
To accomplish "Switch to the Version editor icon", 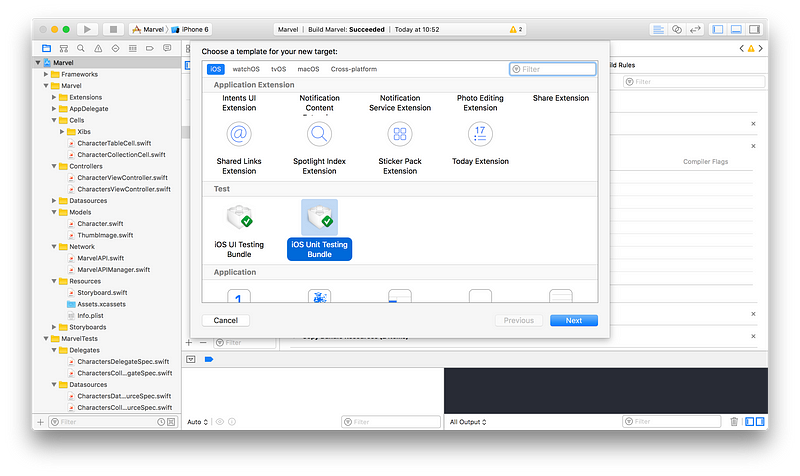I will tap(695, 30).
